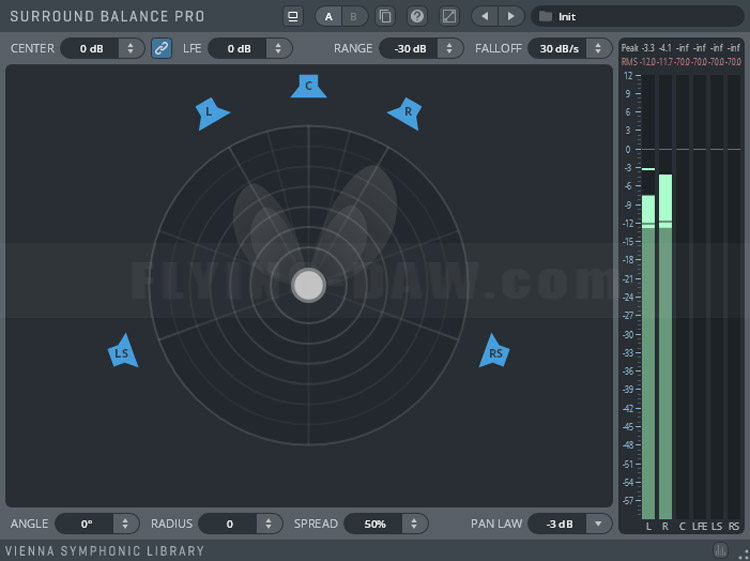This screenshot has height=561, width=750.
Task: Select the RS surround speaker icon
Action: [x=495, y=352]
